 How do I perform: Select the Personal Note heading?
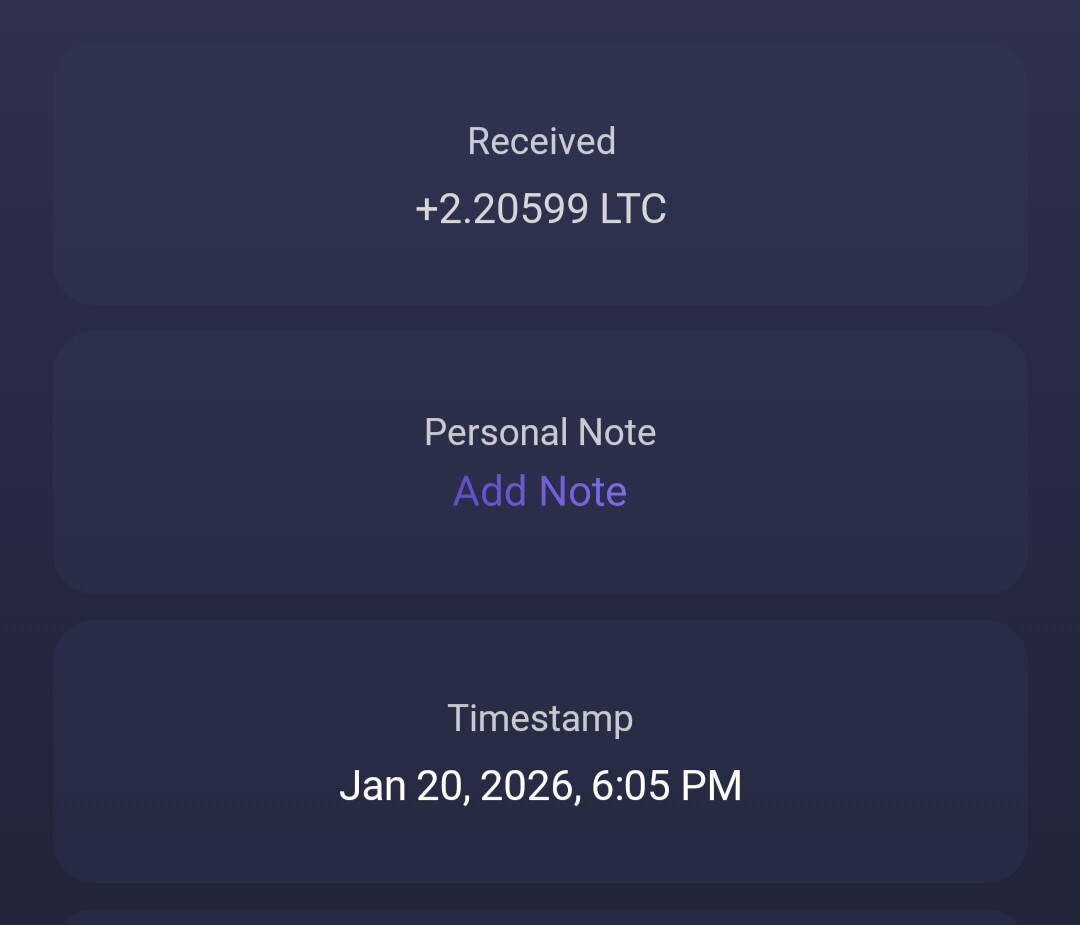(540, 432)
